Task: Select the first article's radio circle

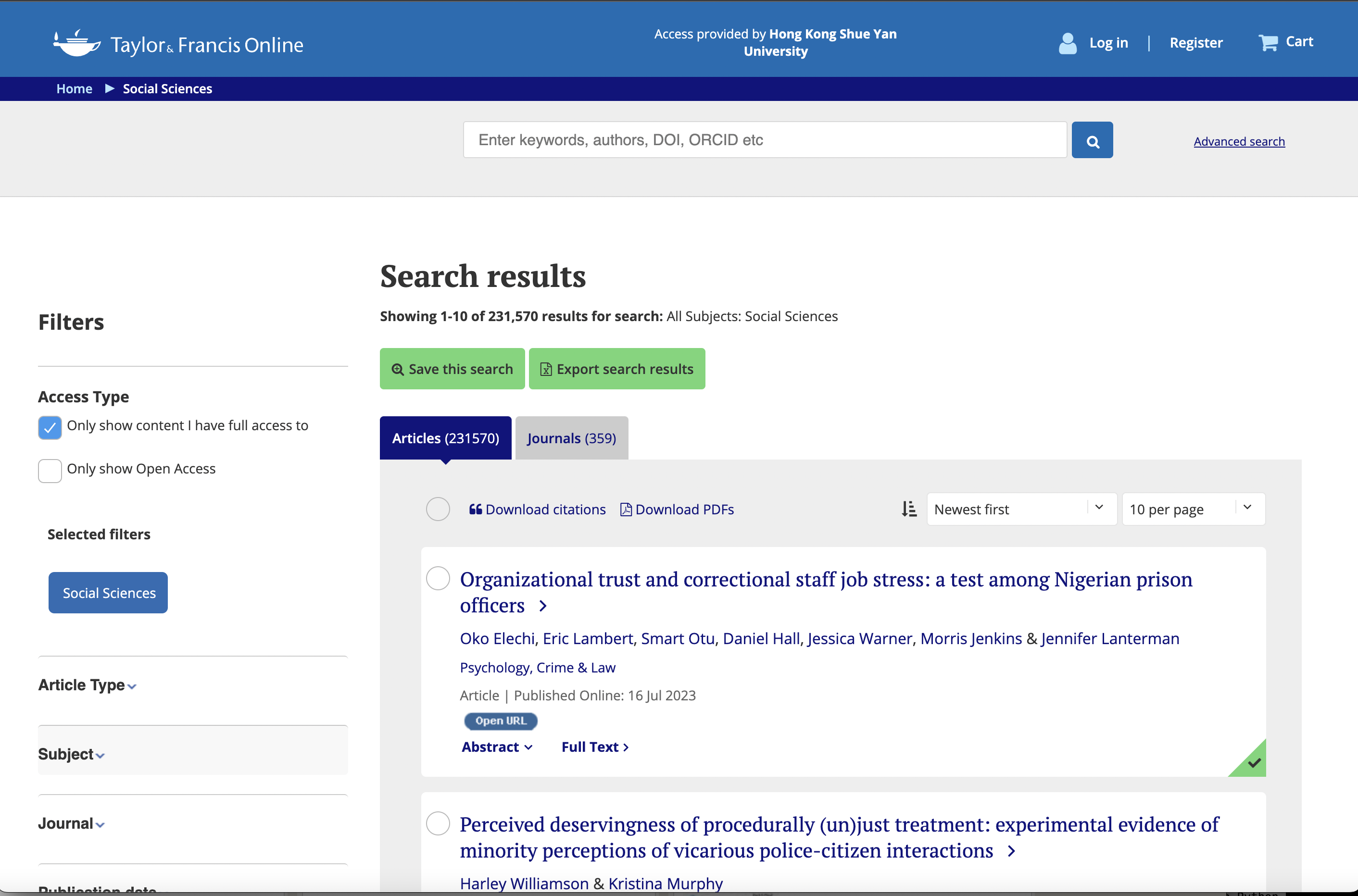Action: (x=438, y=578)
